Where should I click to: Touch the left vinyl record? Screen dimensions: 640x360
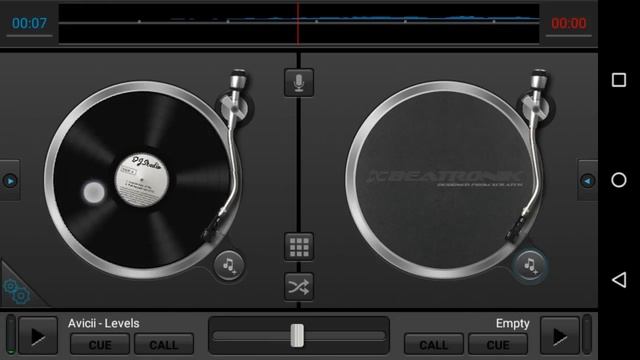pyautogui.click(x=142, y=180)
